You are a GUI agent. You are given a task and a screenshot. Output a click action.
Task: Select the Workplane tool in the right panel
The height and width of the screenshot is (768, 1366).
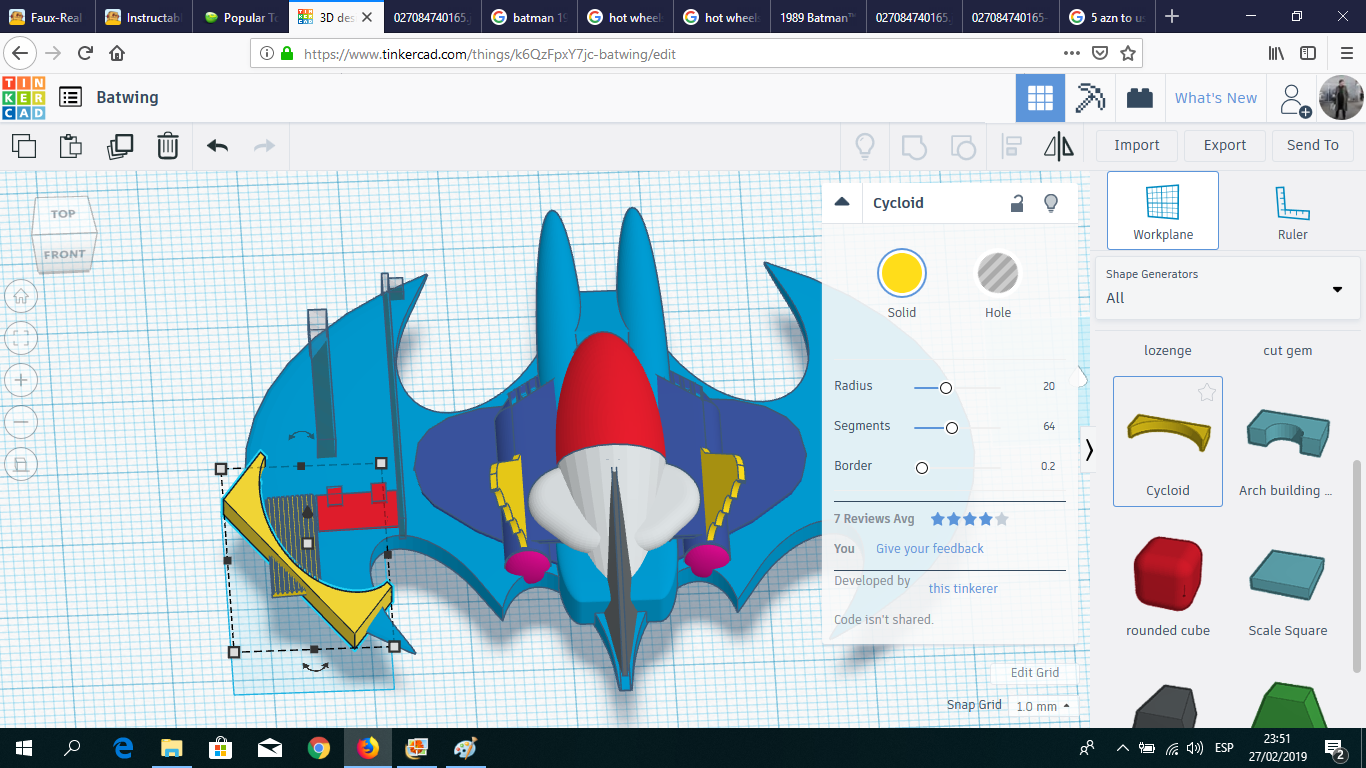[1162, 210]
